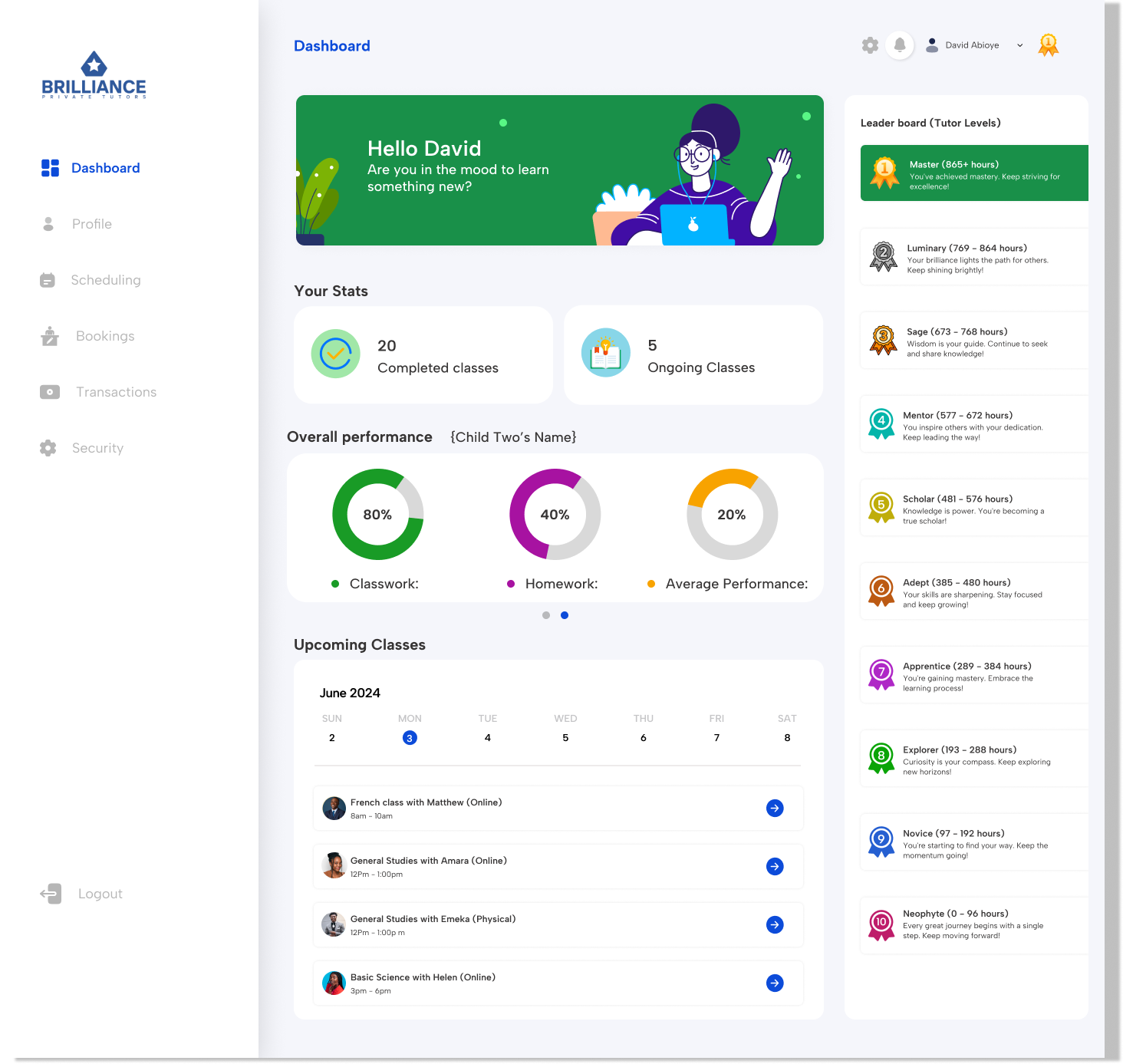
Task: Click the Leader board (Tutor Levels) heading
Action: [x=930, y=123]
